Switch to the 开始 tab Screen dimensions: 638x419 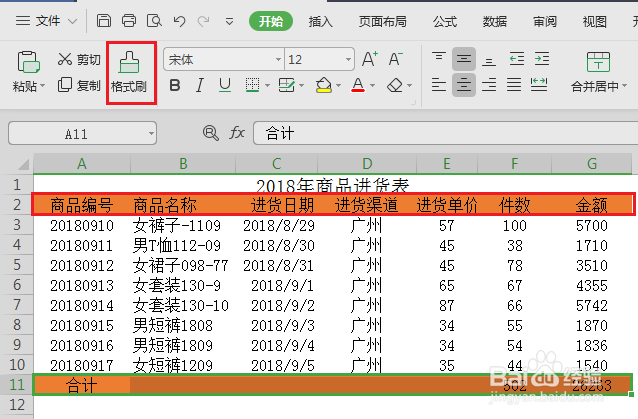(x=271, y=21)
